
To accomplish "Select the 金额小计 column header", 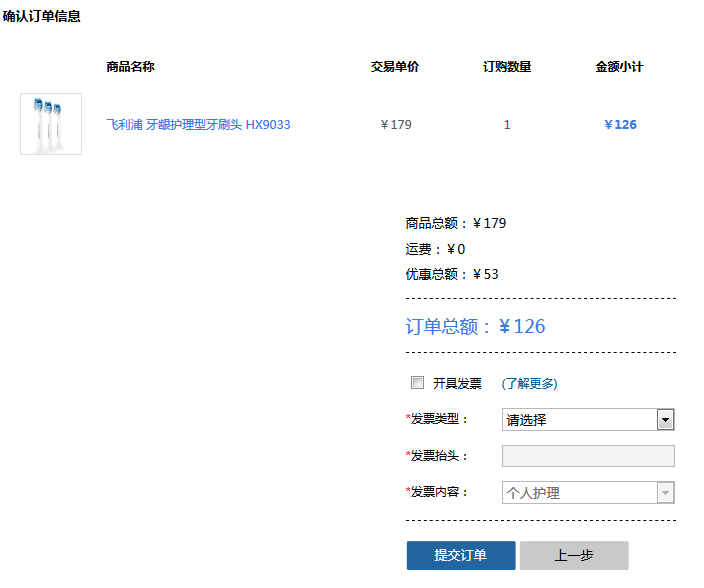I will pyautogui.click(x=619, y=66).
